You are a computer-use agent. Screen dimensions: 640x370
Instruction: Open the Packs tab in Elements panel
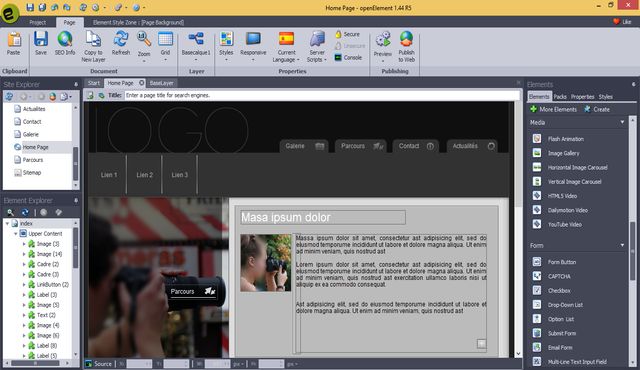point(560,97)
